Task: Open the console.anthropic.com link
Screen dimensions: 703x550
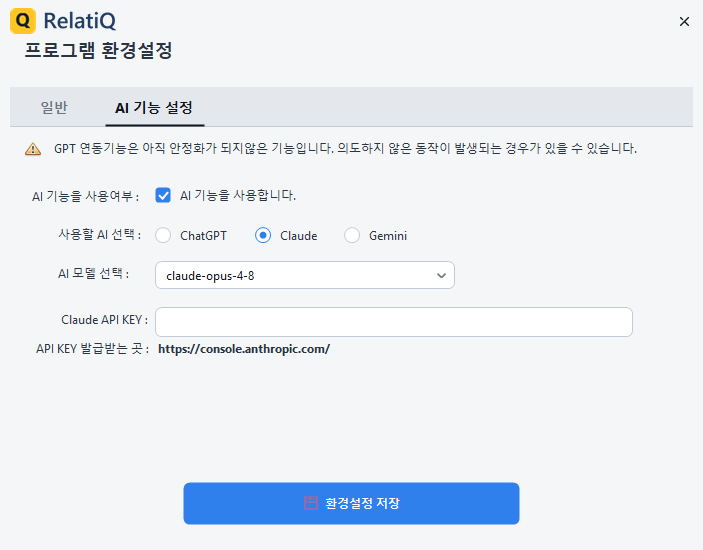Action: point(244,349)
